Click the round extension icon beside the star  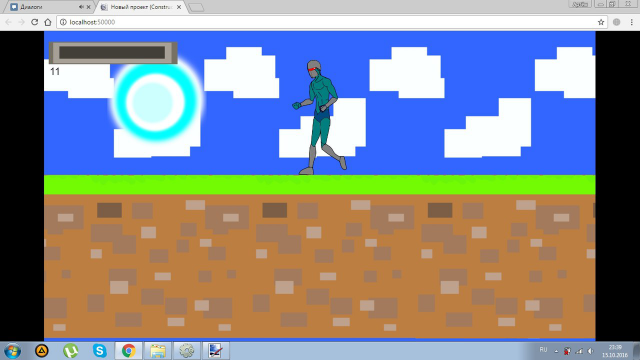point(616,22)
